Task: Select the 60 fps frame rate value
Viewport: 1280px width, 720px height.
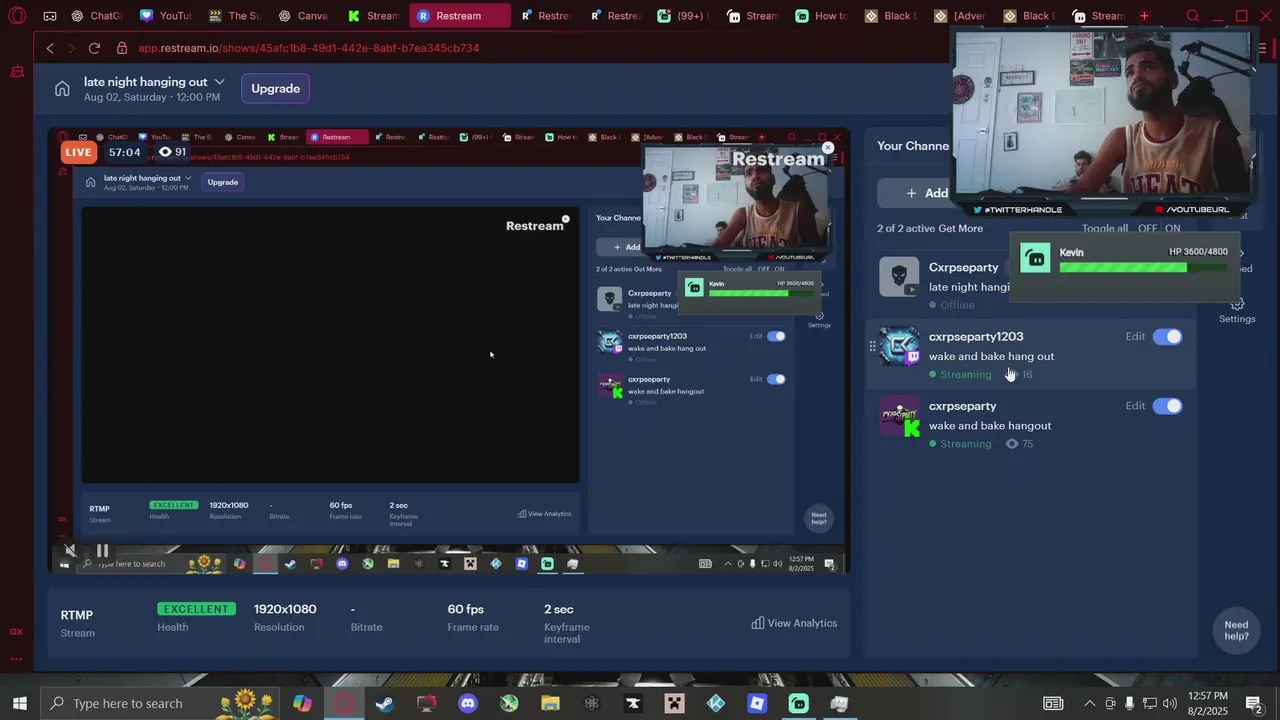Action: [466, 609]
